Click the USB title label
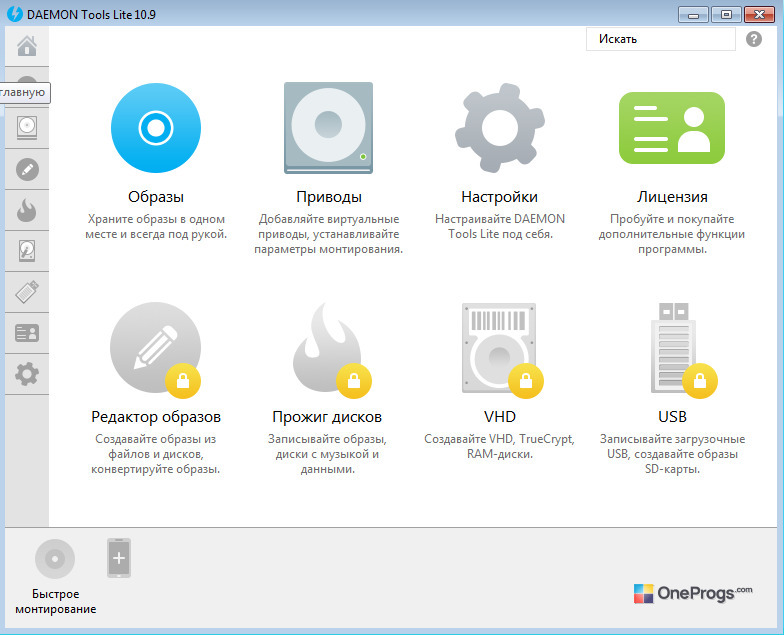This screenshot has width=784, height=635. click(x=672, y=416)
